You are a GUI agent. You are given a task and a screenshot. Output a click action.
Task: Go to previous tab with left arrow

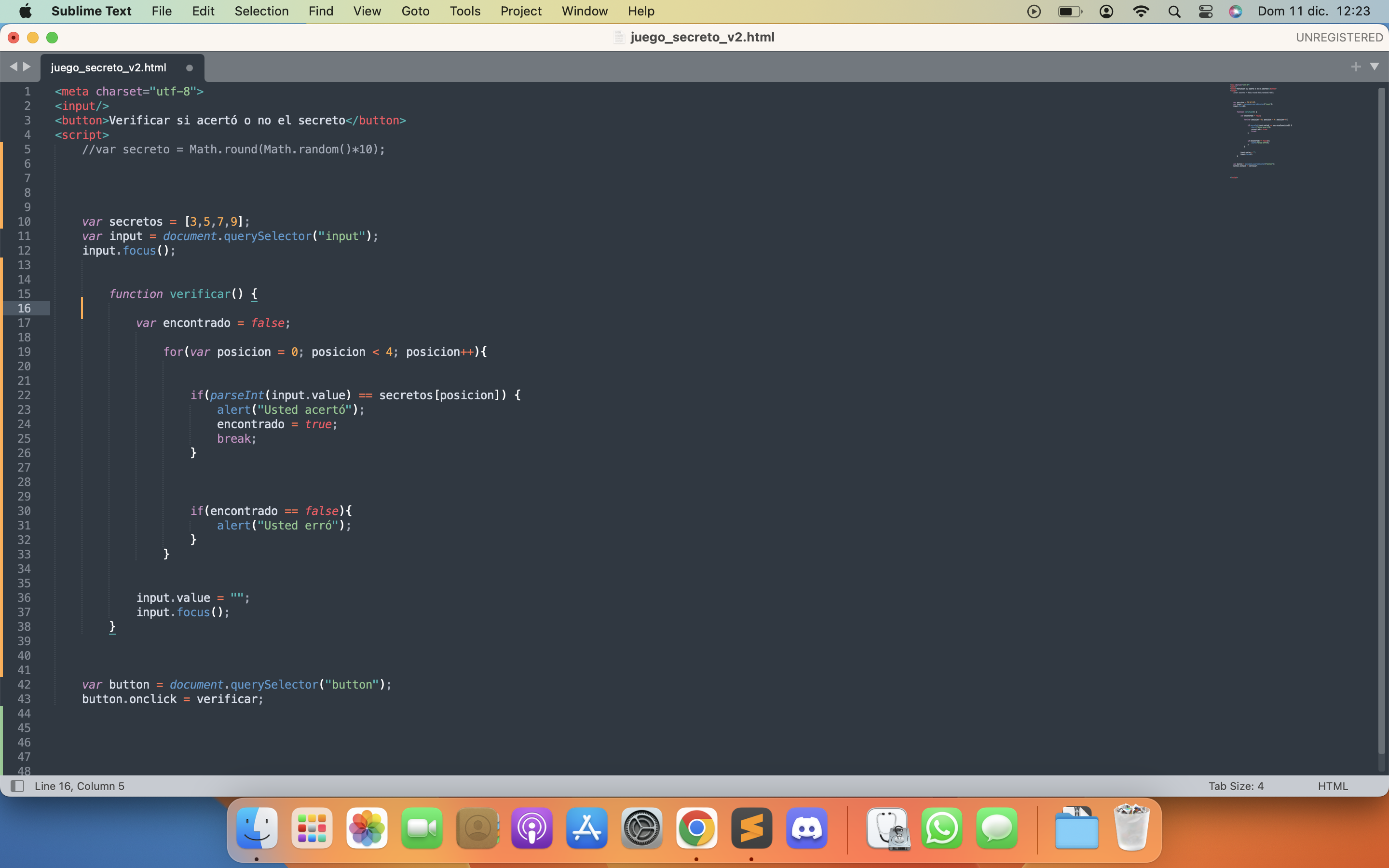click(13, 67)
